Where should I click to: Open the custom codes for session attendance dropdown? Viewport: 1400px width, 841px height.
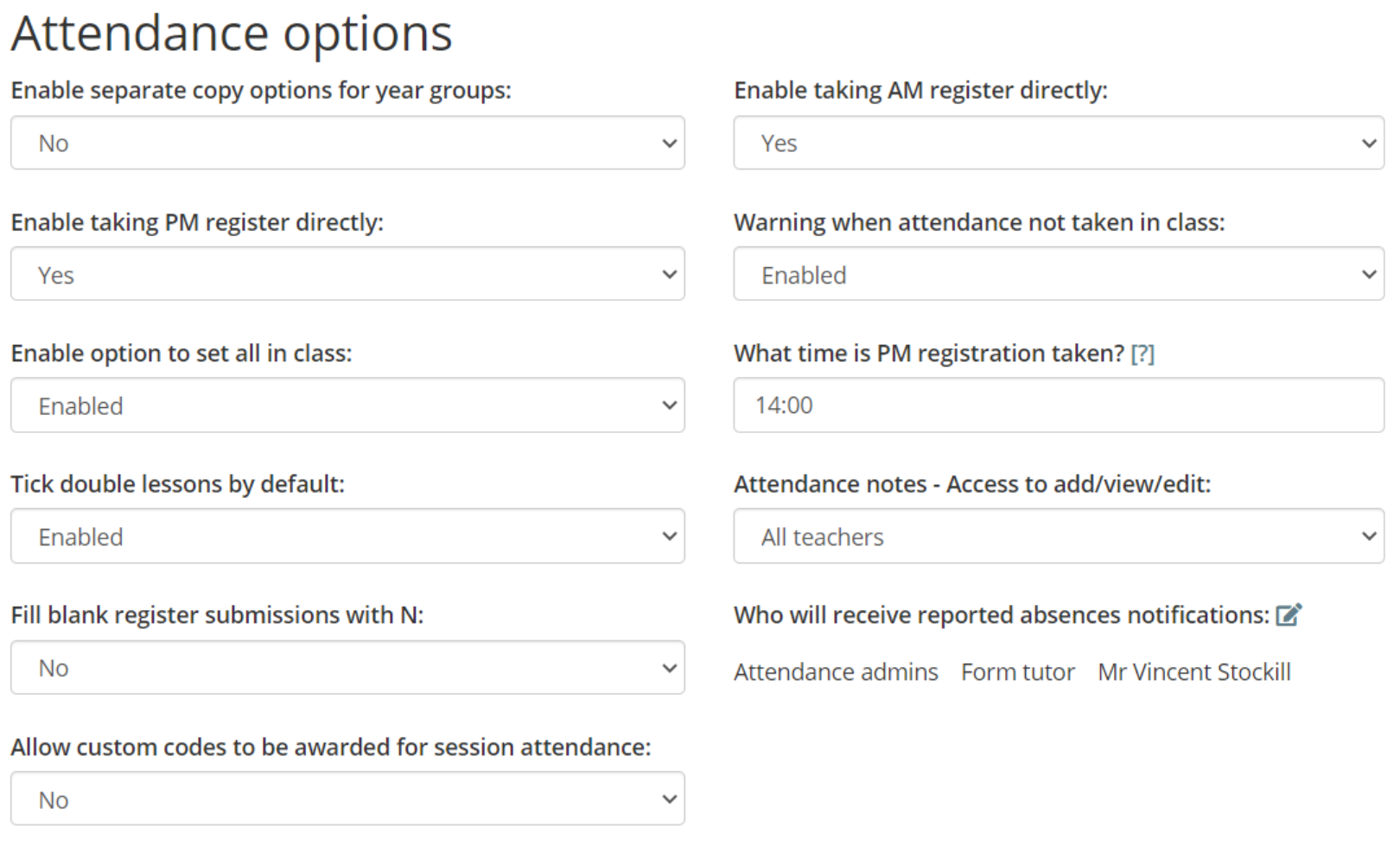346,799
